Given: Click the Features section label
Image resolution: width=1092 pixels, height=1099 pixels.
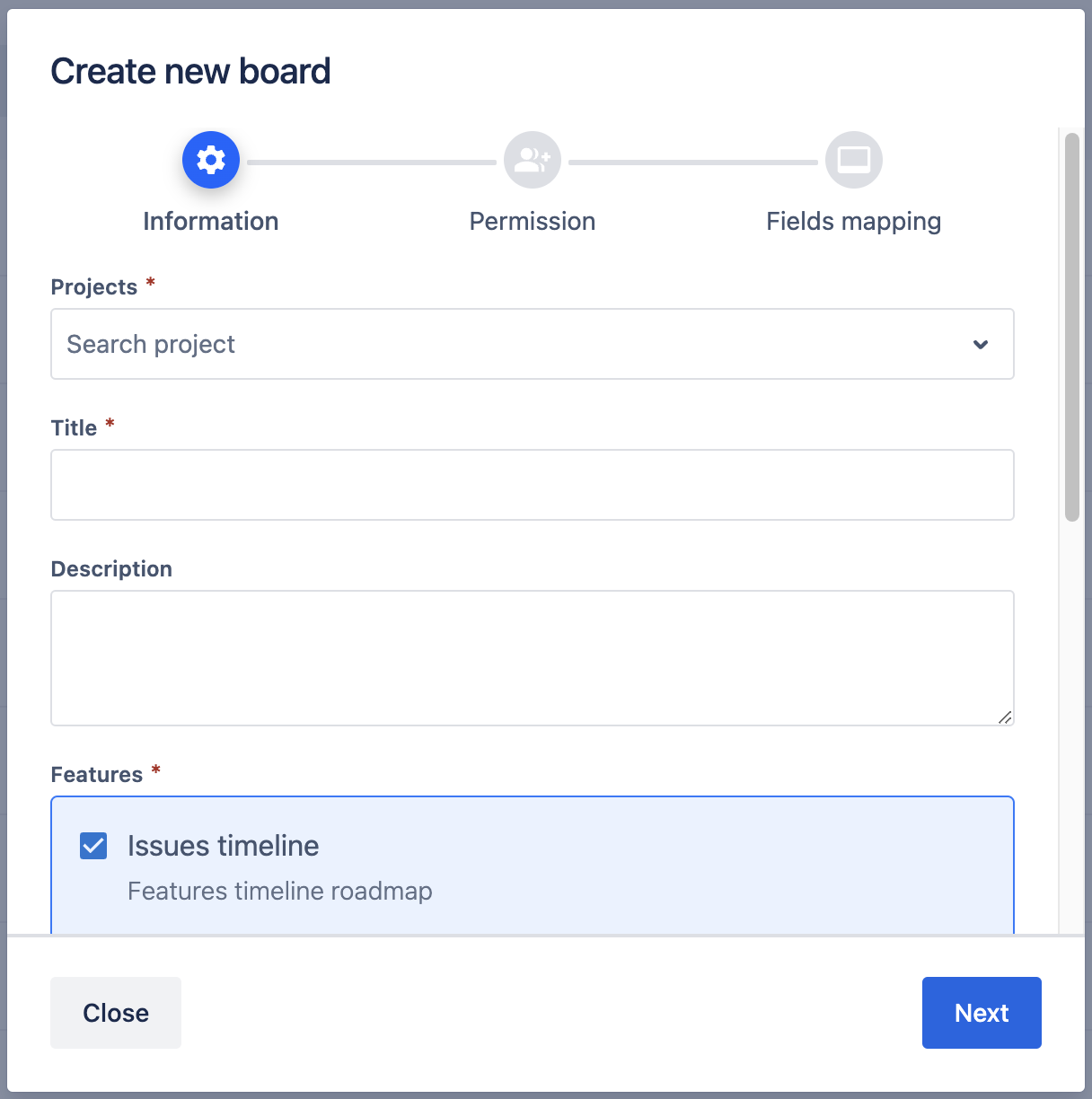Looking at the screenshot, I should tap(97, 775).
